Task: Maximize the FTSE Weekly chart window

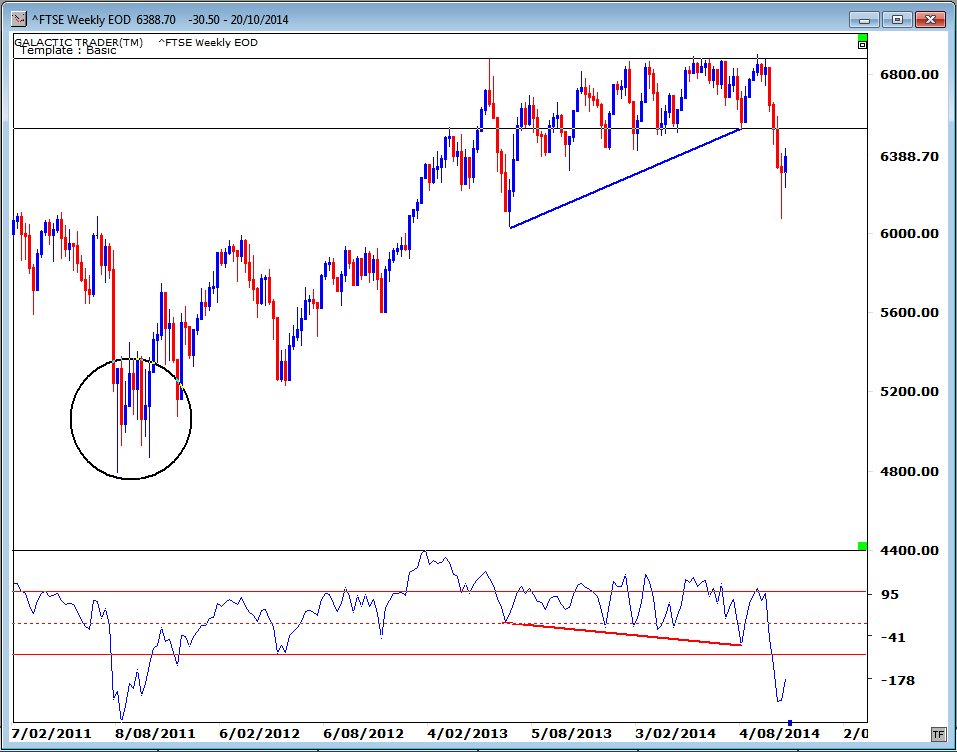Action: pos(897,20)
